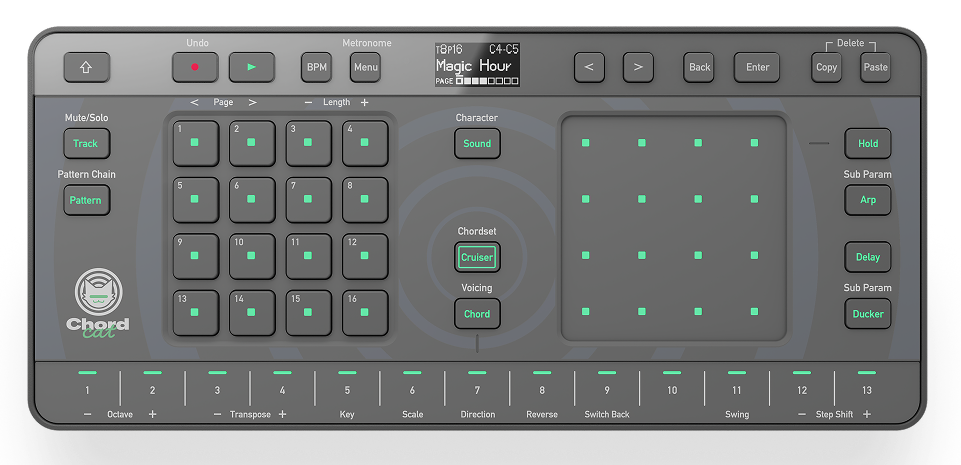The width and height of the screenshot is (961, 465).
Task: Toggle the Hold button
Action: coord(867,143)
